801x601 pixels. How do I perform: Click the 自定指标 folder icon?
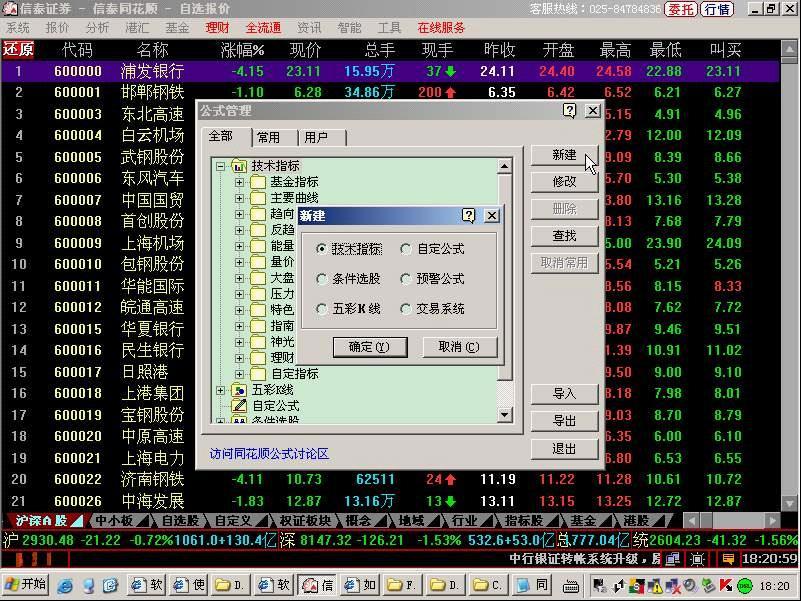click(x=258, y=374)
